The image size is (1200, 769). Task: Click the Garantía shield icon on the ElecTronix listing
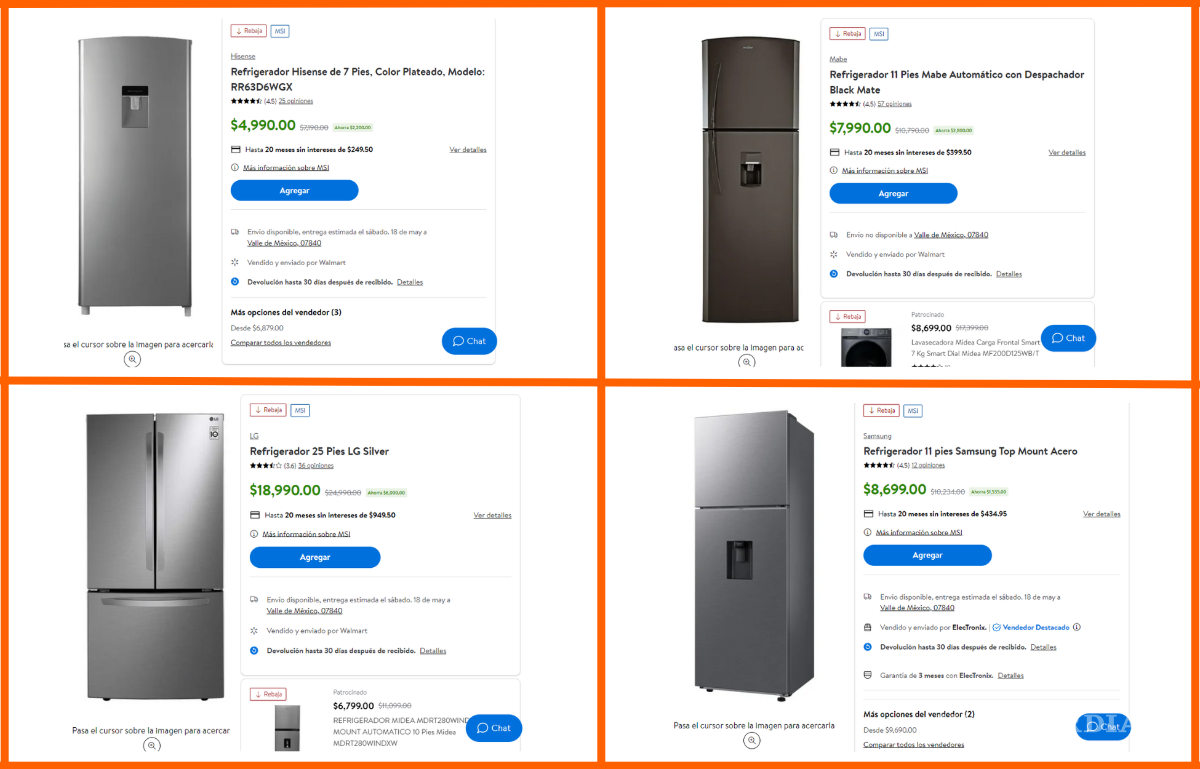point(866,675)
